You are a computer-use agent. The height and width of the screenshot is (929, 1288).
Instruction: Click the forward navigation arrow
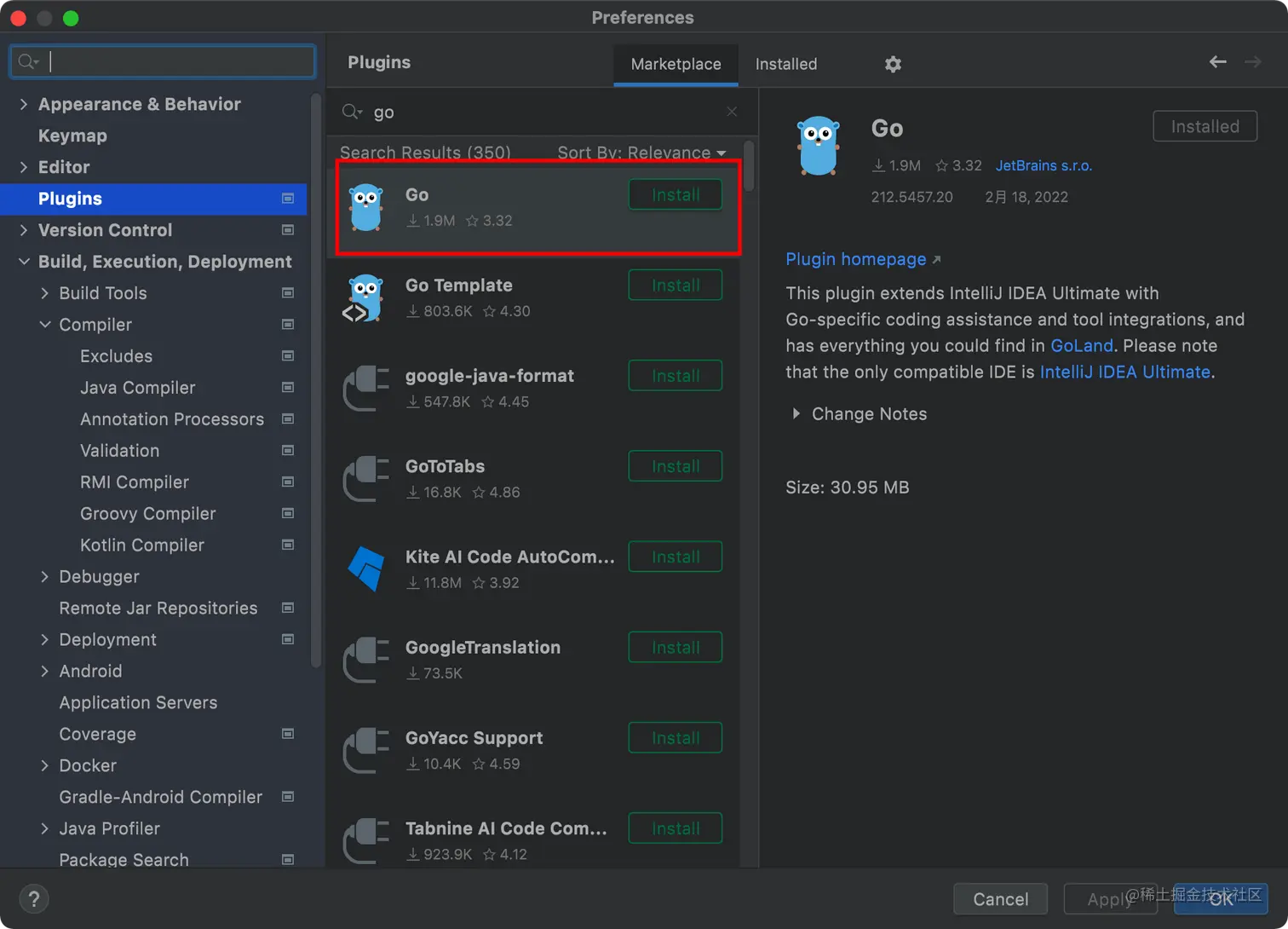(1253, 61)
